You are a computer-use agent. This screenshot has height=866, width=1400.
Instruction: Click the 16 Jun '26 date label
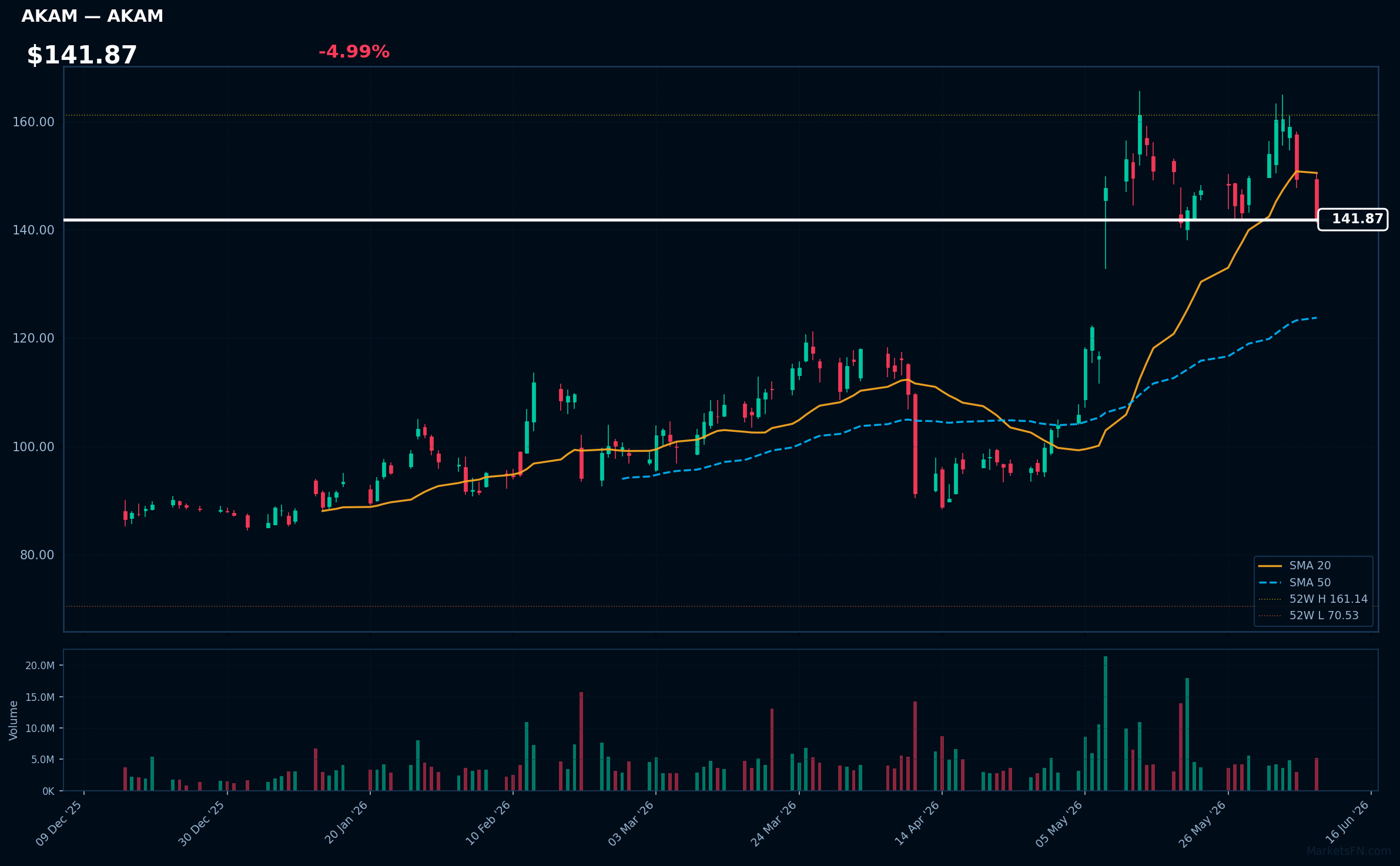pos(1347,822)
